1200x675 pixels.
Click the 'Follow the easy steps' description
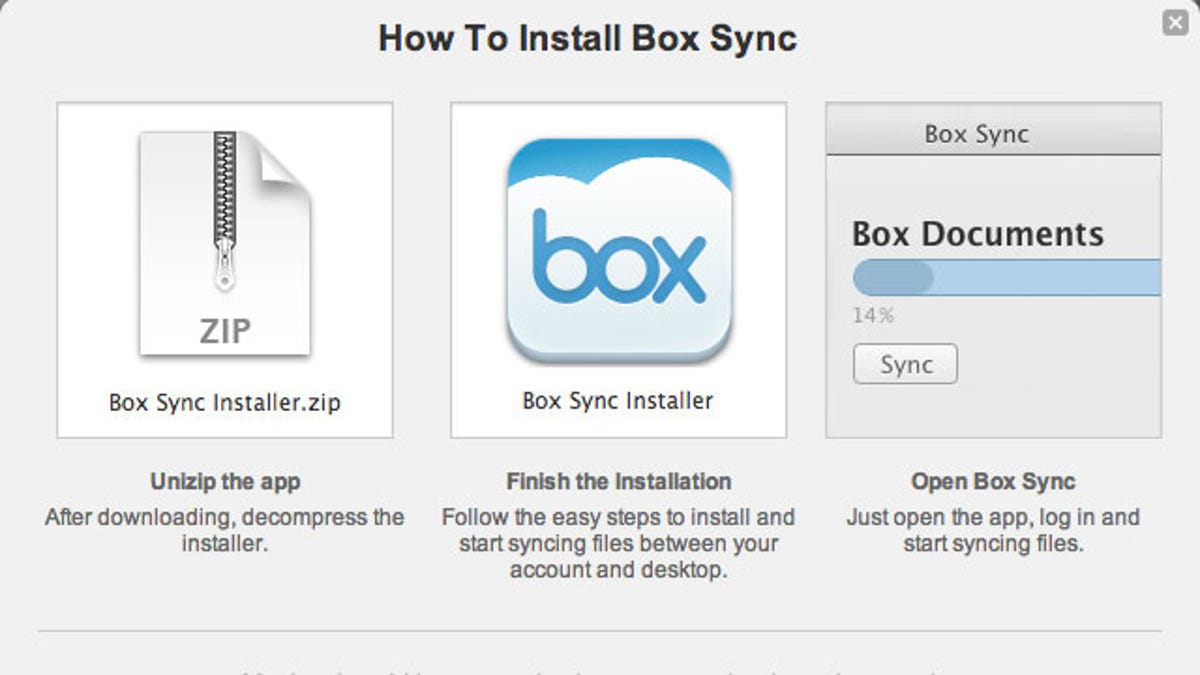[619, 544]
